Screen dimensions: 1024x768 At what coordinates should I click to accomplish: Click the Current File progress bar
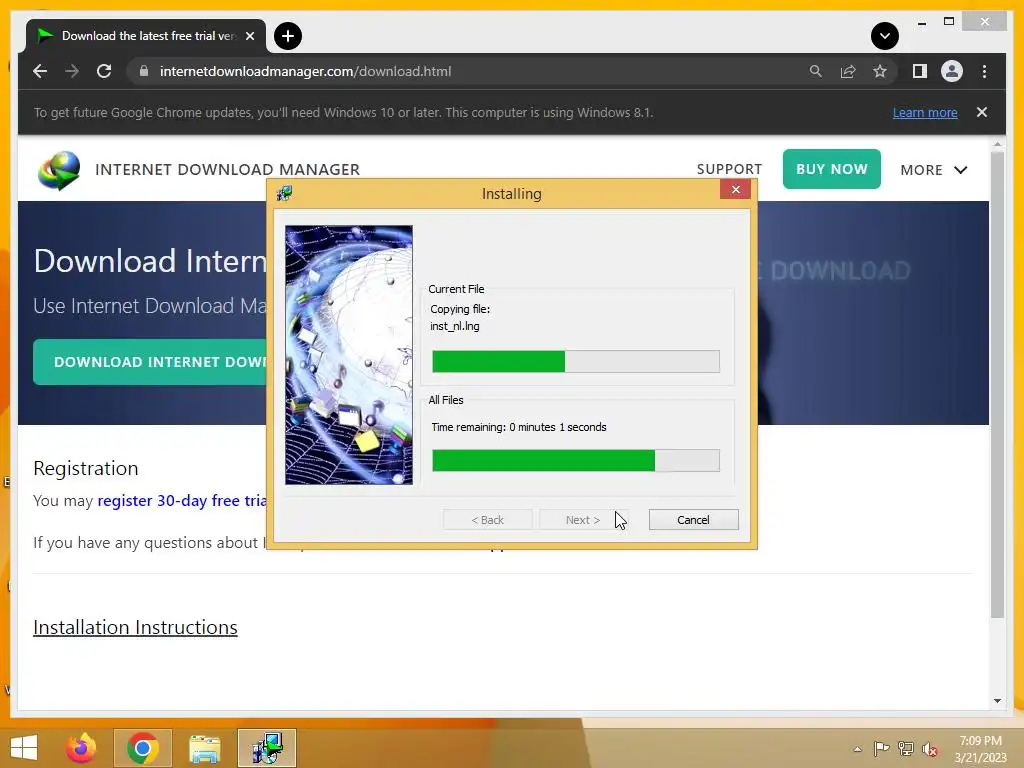pos(575,361)
